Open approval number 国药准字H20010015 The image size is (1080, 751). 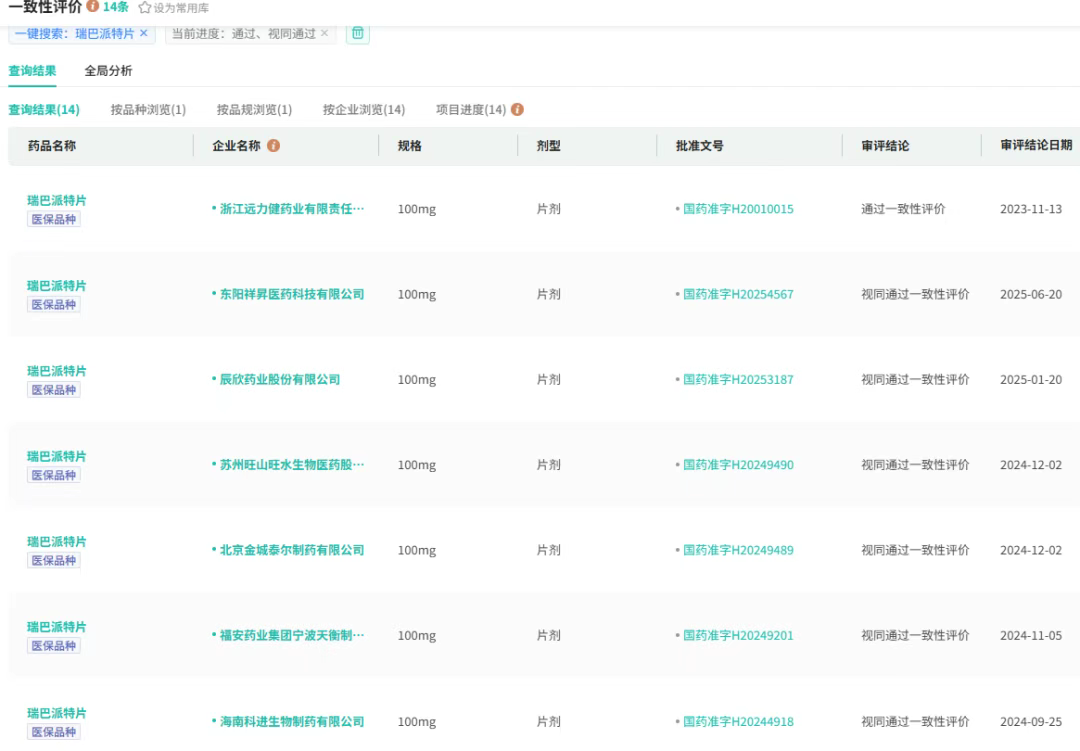[738, 209]
